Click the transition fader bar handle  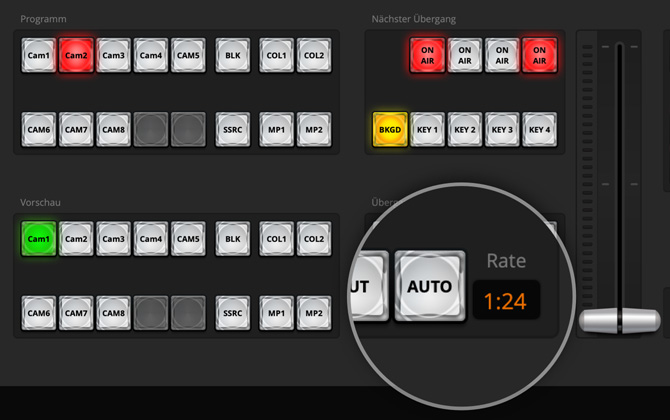619,321
